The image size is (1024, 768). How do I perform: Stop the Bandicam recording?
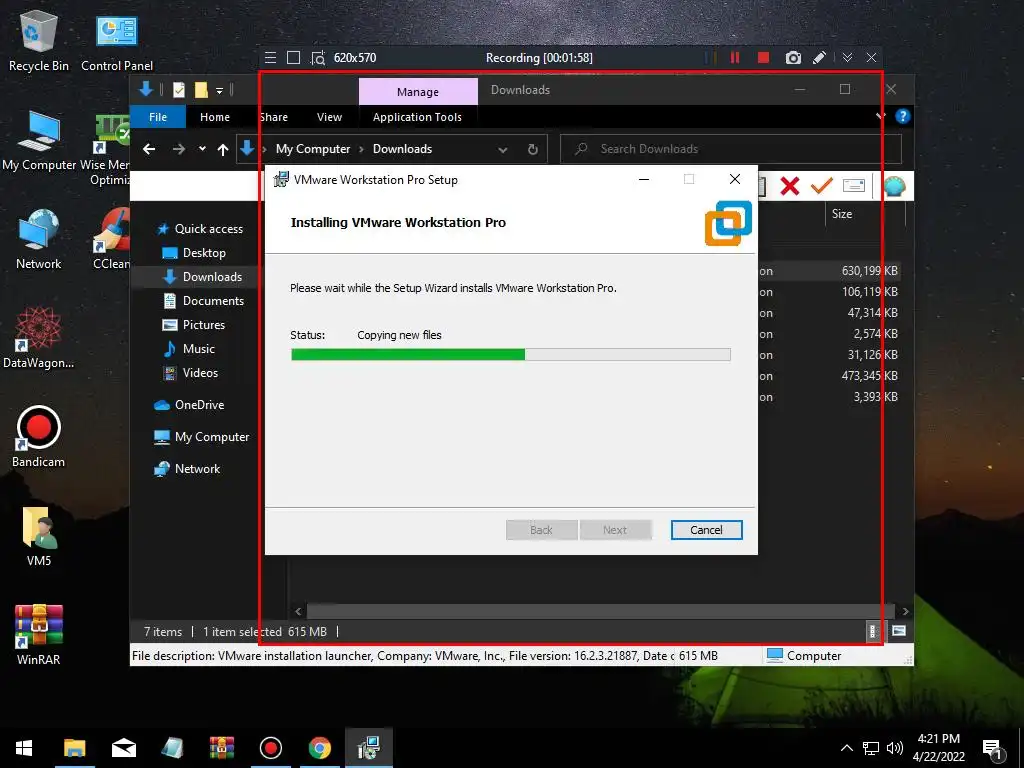763,57
